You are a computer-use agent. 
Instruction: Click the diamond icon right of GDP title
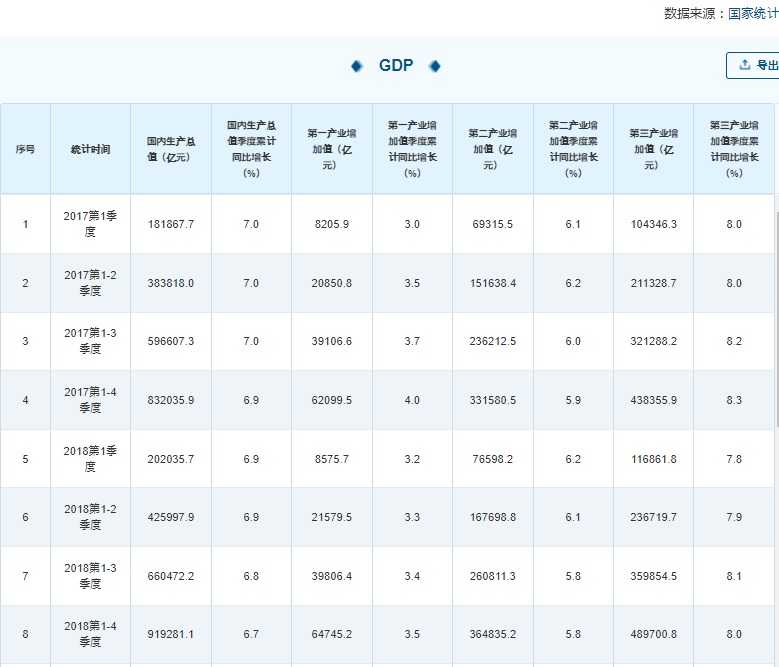(434, 66)
